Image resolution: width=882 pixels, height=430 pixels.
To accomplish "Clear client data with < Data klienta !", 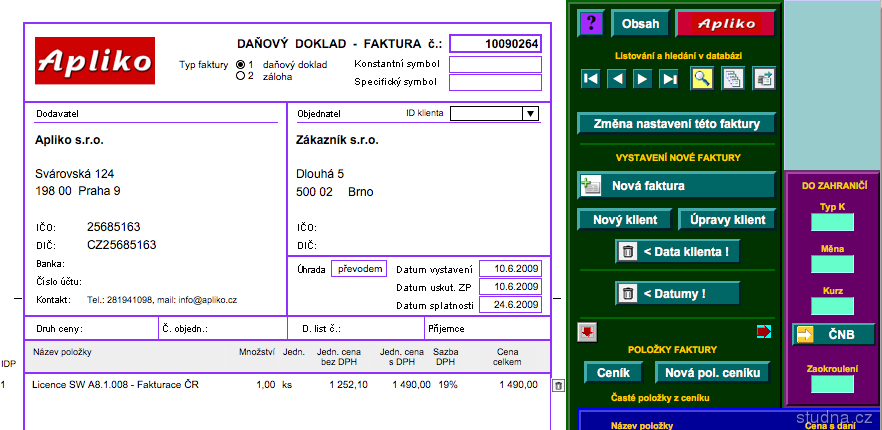I will click(x=677, y=252).
